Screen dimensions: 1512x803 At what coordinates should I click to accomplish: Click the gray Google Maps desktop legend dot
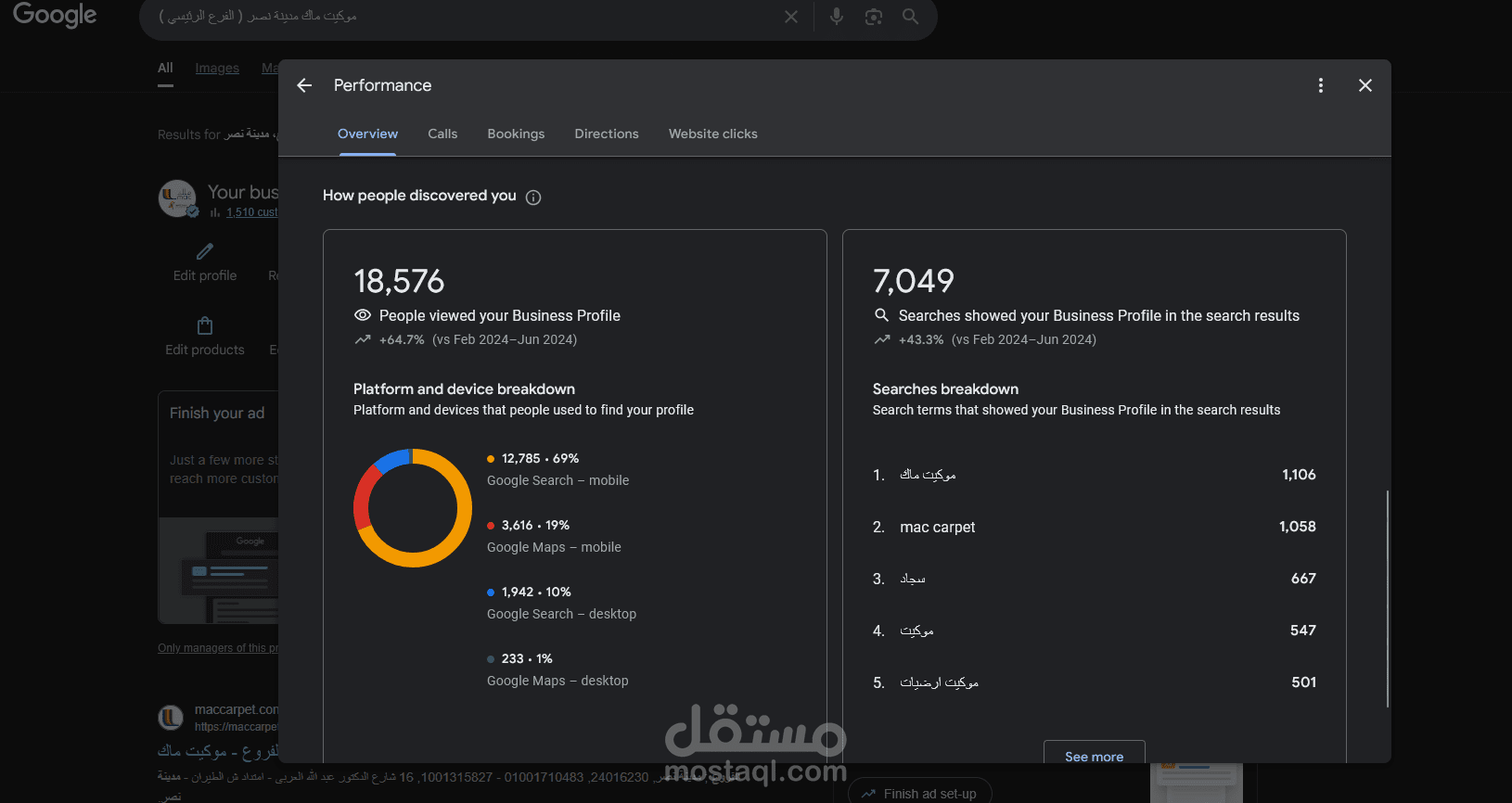491,659
